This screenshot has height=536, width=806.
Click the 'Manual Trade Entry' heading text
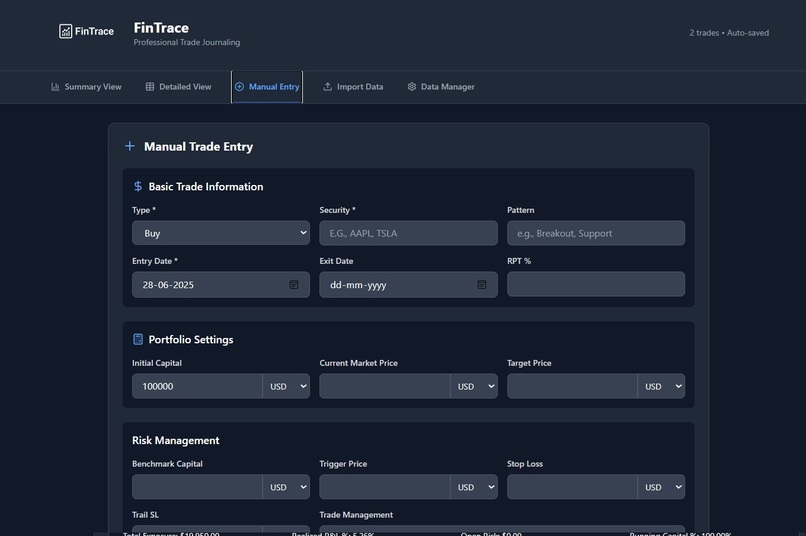(198, 147)
